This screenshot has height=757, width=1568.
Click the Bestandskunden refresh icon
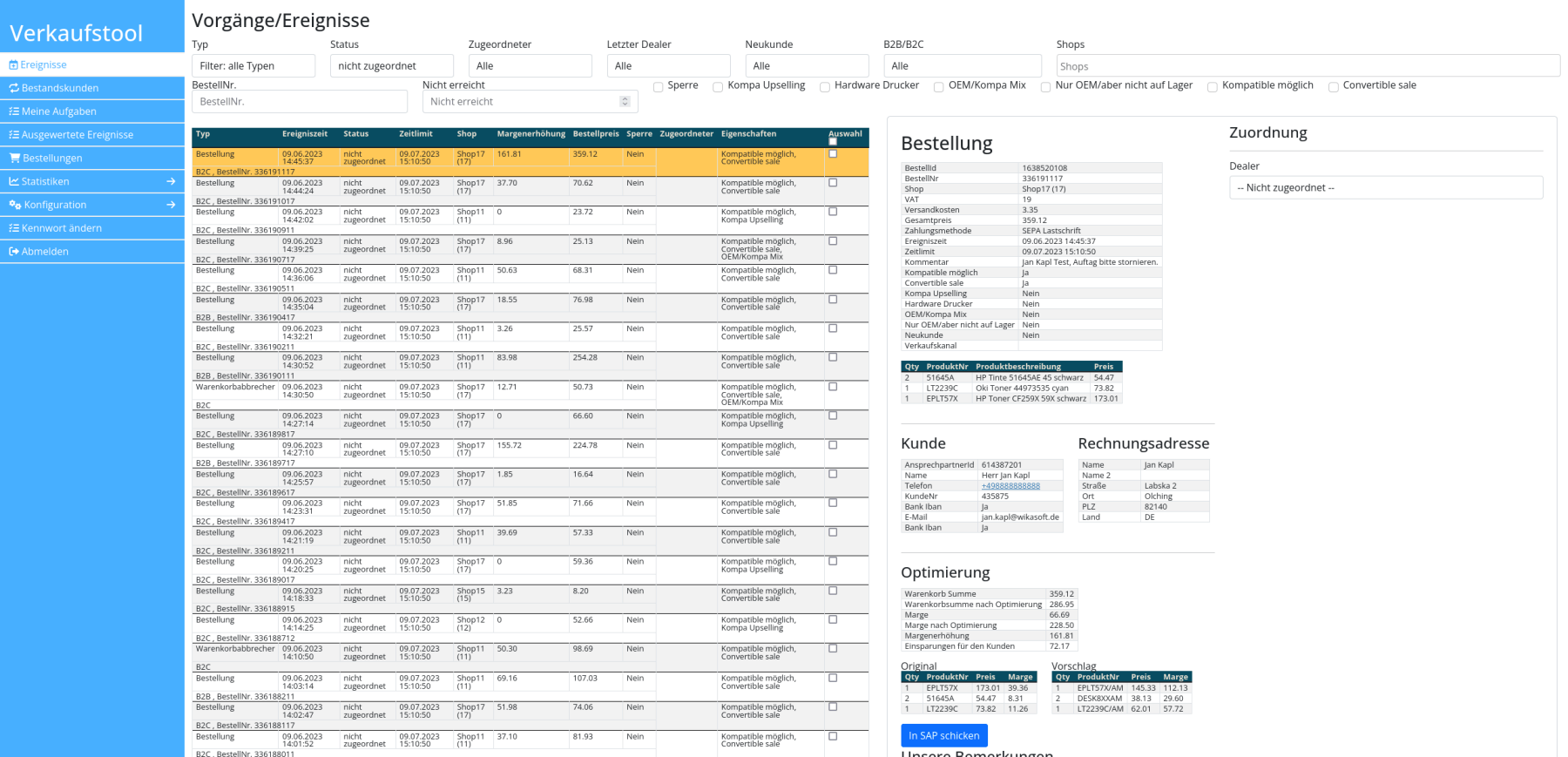[14, 88]
